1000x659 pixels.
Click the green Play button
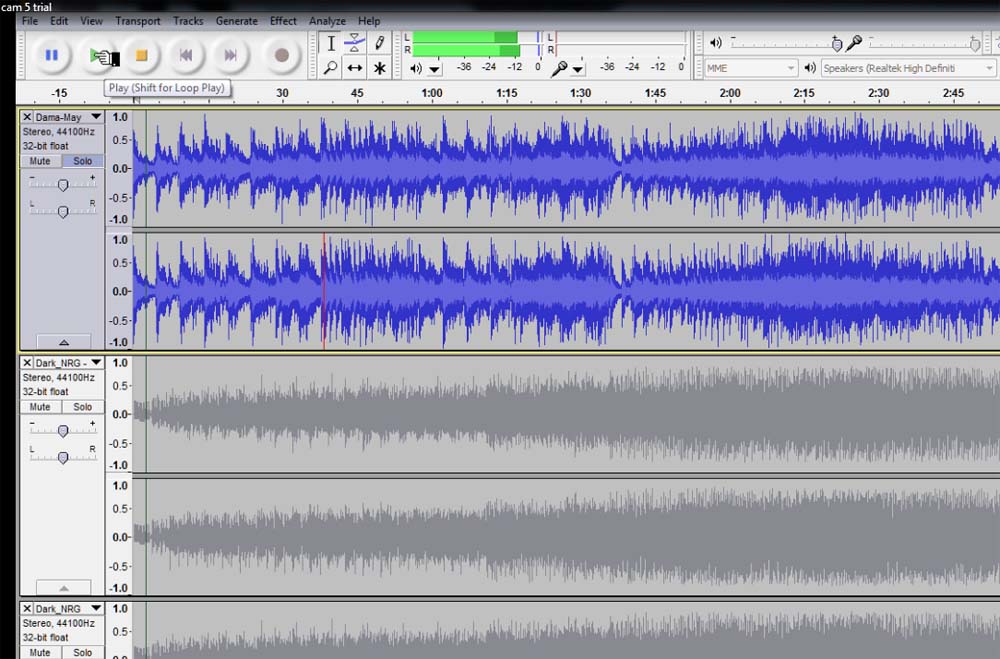coord(97,56)
